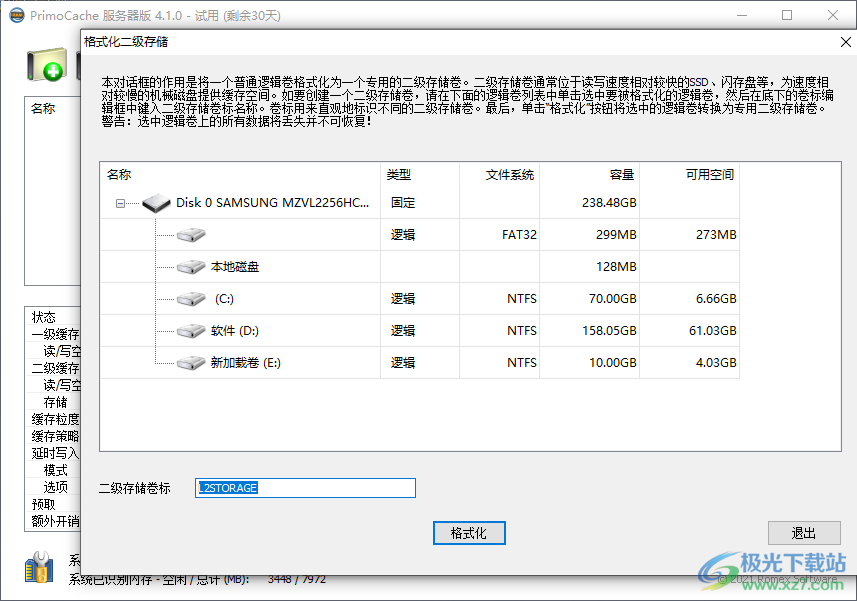The width and height of the screenshot is (857, 601).
Task: Click the PrimoCache title bar app icon
Action: 17,15
